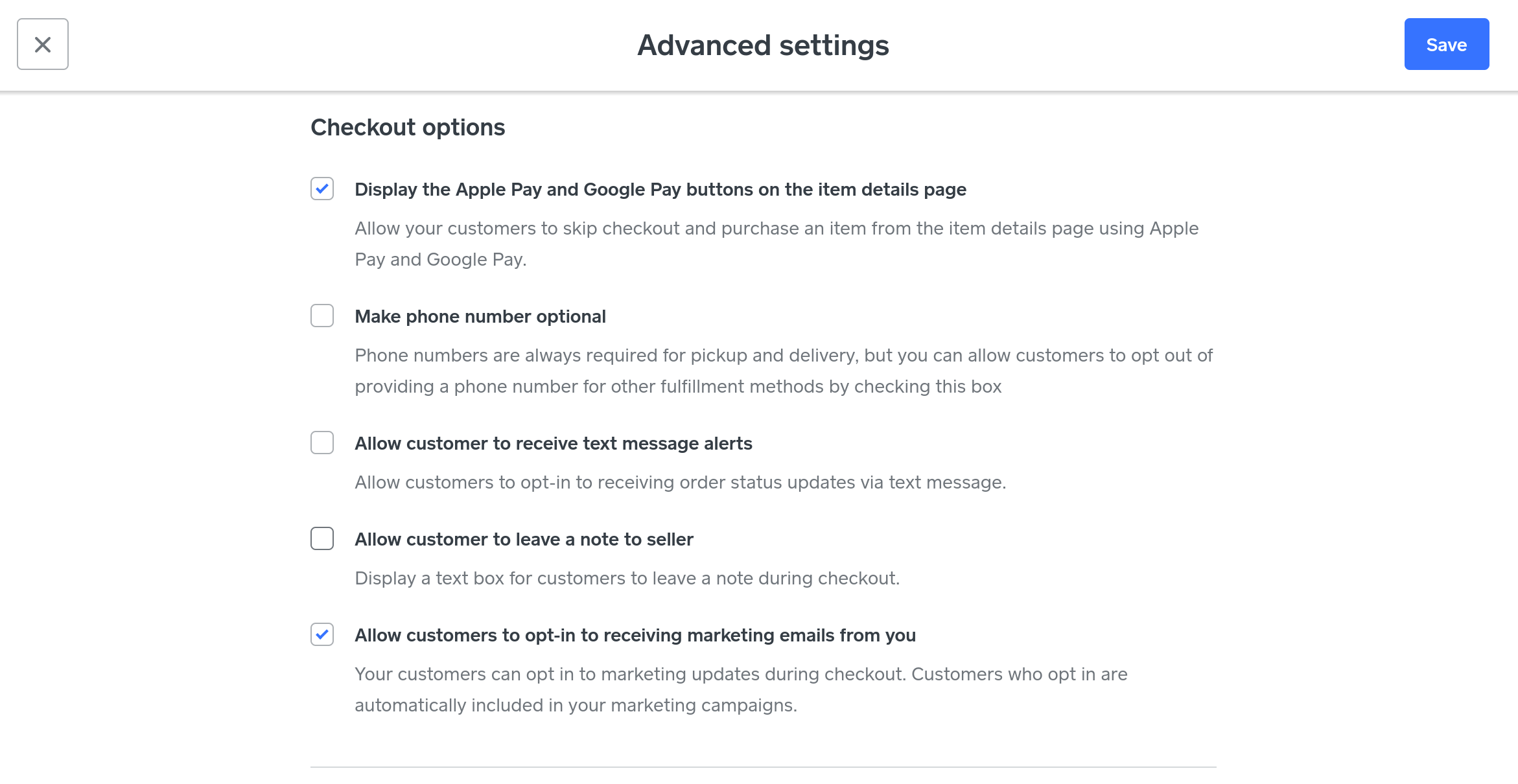The width and height of the screenshot is (1518, 784).
Task: Click the 'opt-in to receiving marketing emails' label
Action: point(635,635)
